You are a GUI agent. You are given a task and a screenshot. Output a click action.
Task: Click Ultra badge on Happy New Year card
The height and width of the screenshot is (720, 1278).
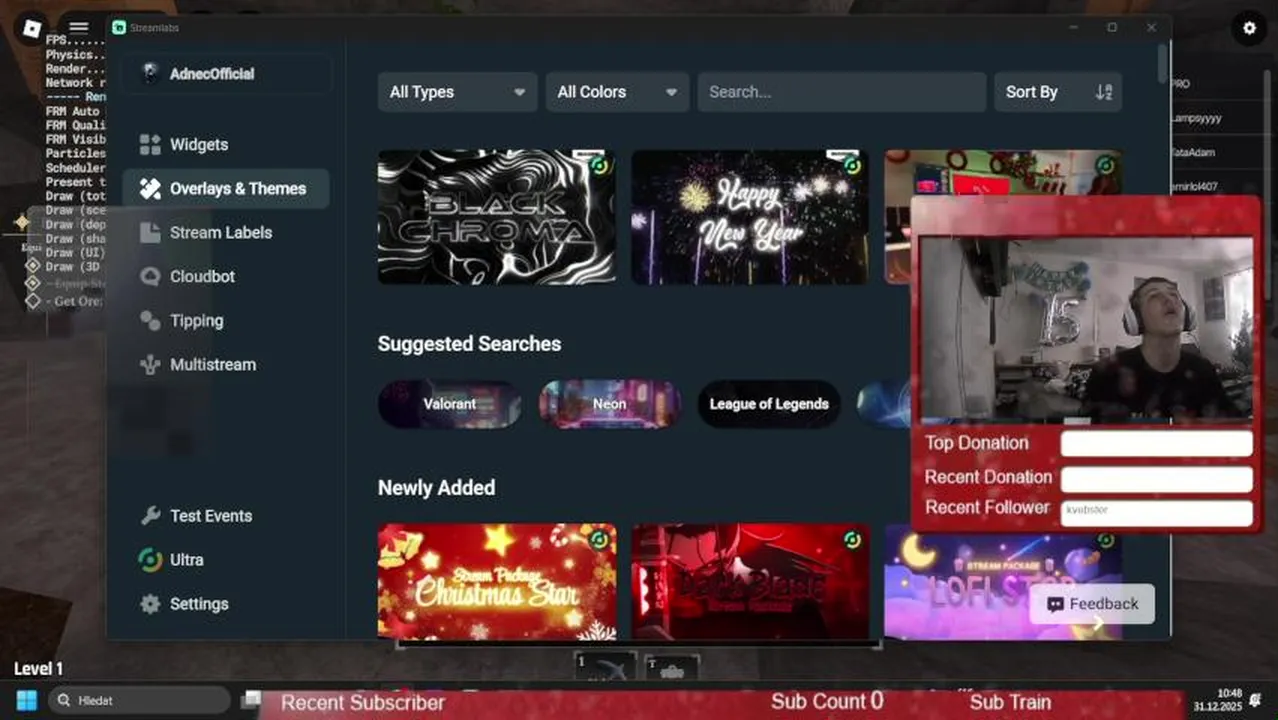[x=852, y=166]
